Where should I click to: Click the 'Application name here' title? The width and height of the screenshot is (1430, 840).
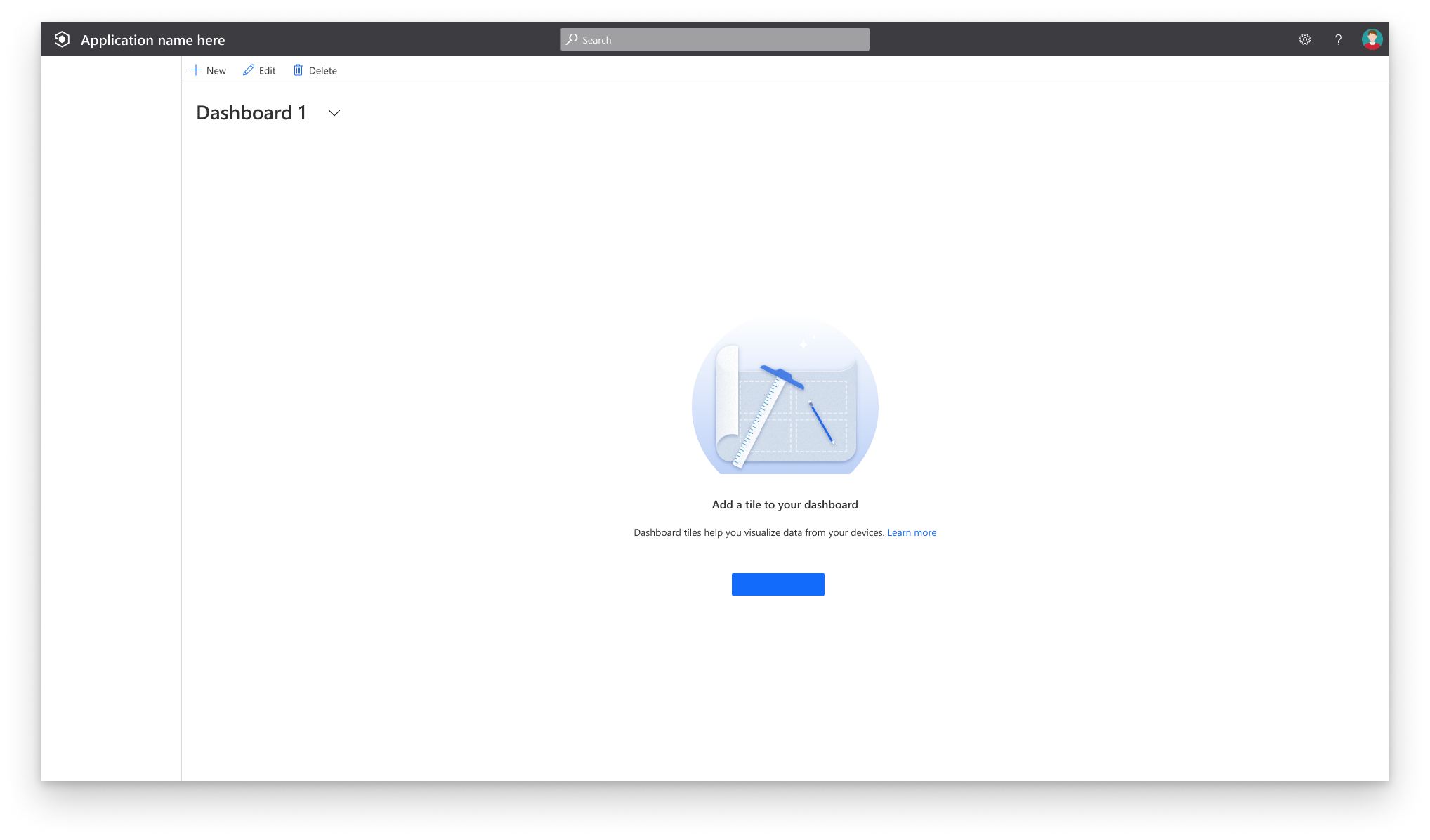(152, 40)
